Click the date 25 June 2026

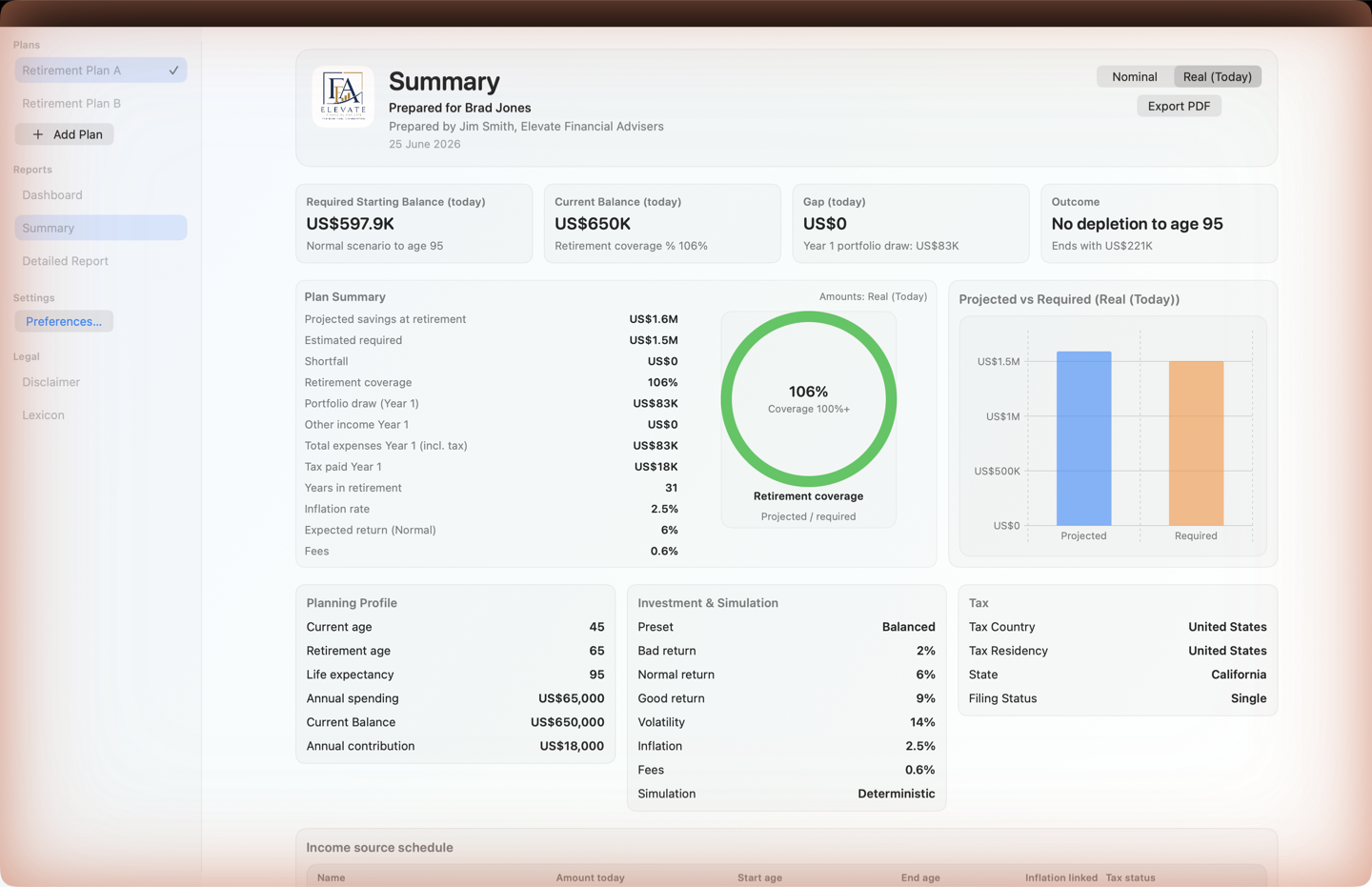(x=424, y=144)
